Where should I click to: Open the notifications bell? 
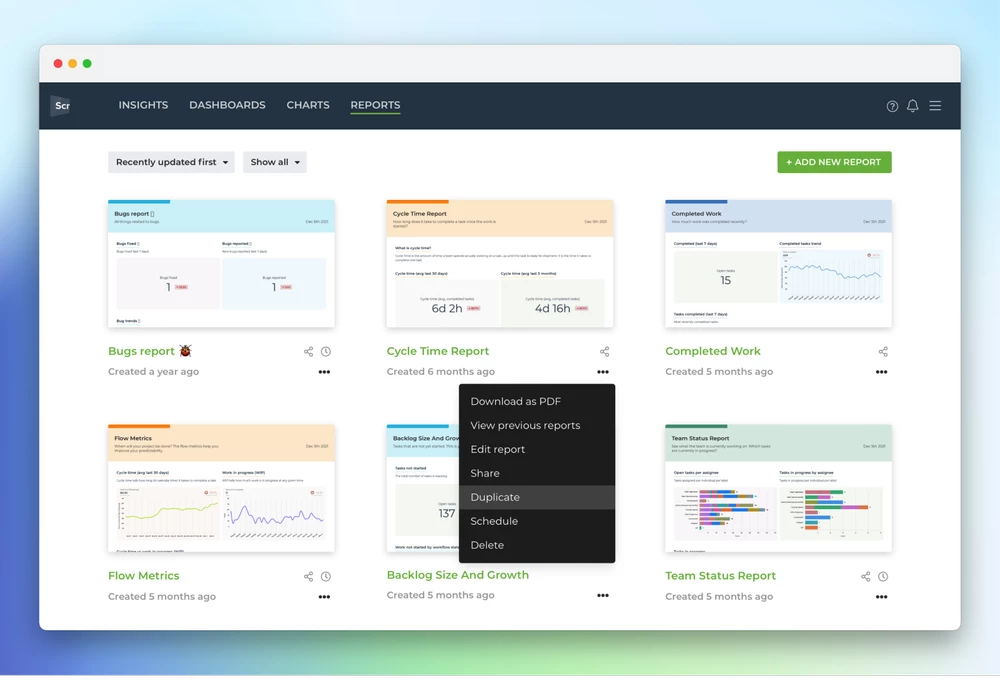tap(913, 106)
